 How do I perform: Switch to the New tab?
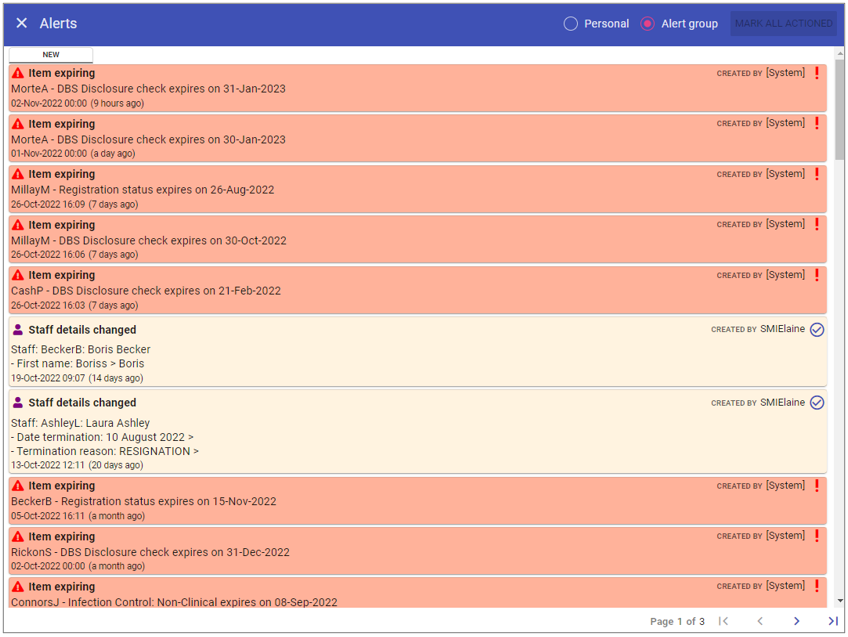click(x=51, y=55)
